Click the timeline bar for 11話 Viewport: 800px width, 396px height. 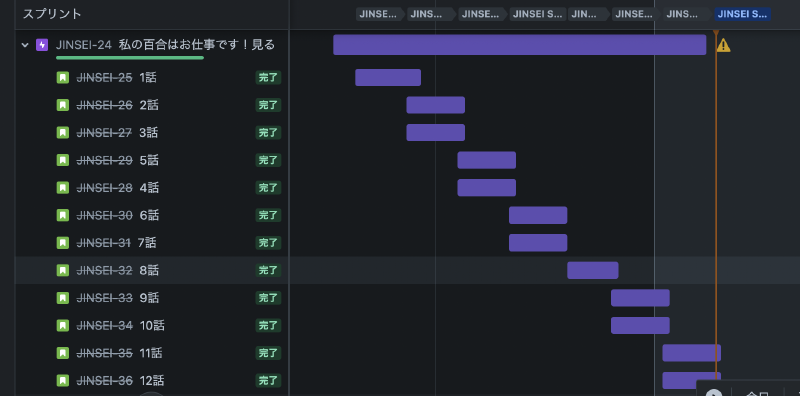coord(691,353)
